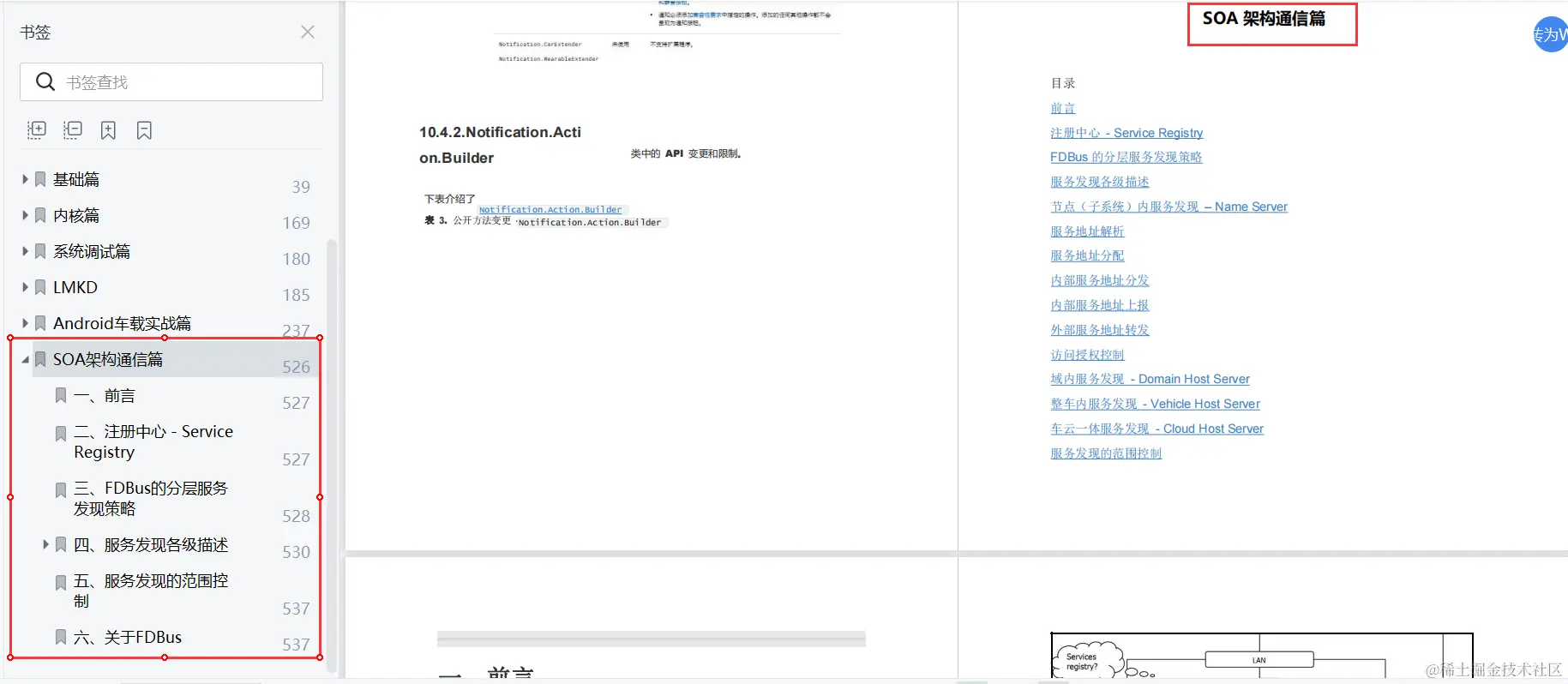1568x684 pixels.
Task: Collapse the SOA架构通信篇 bookmark
Action: 25,359
